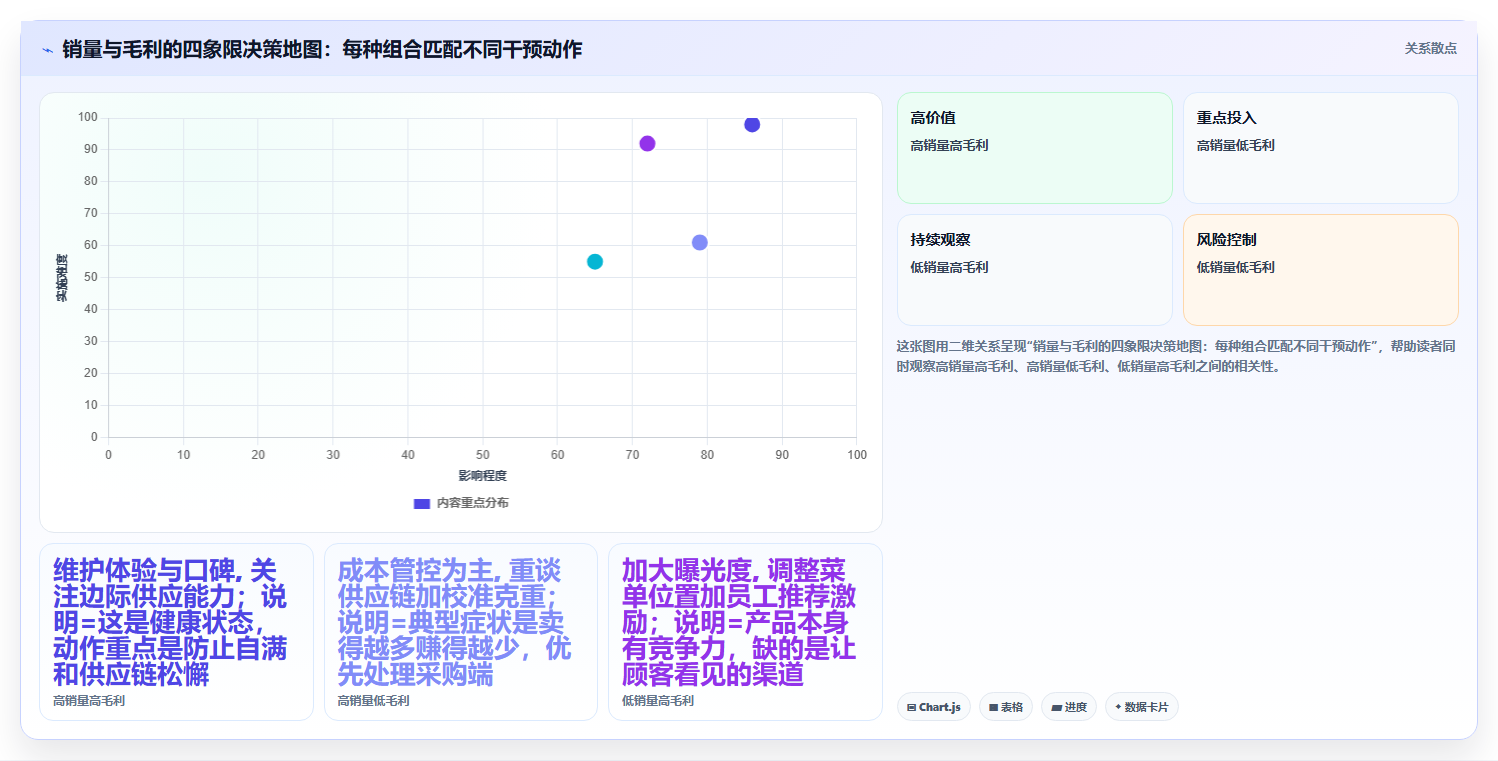The height and width of the screenshot is (761, 1498).
Task: Click the 数据卡片 tag chip
Action: pyautogui.click(x=1141, y=707)
